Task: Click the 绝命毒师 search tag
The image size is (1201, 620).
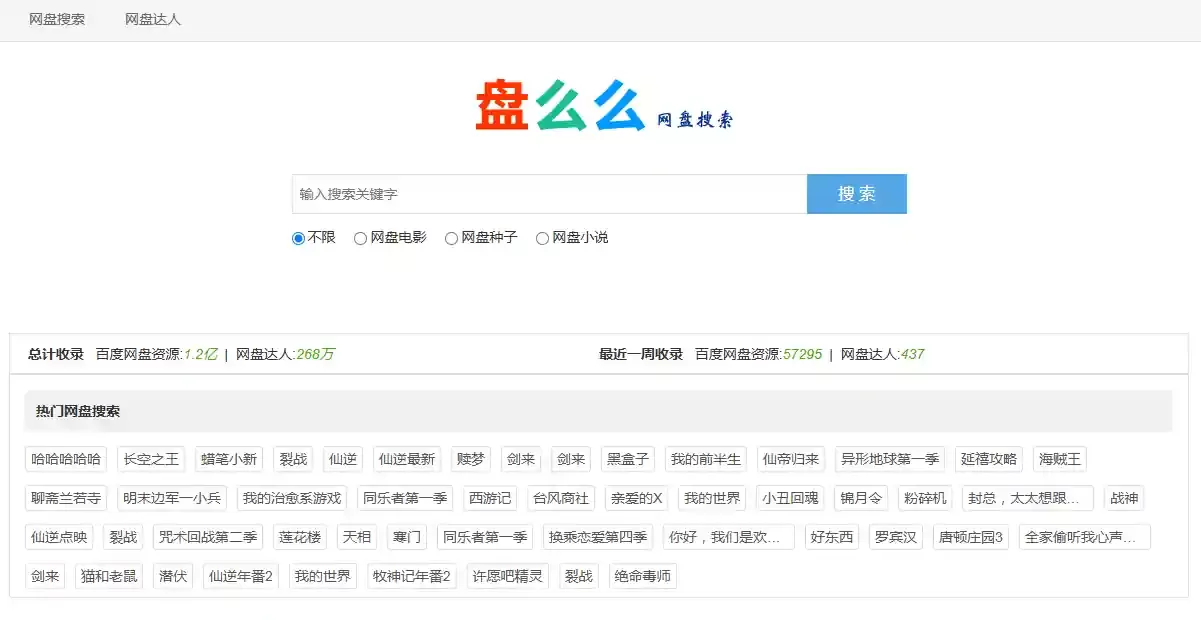Action: tap(643, 576)
